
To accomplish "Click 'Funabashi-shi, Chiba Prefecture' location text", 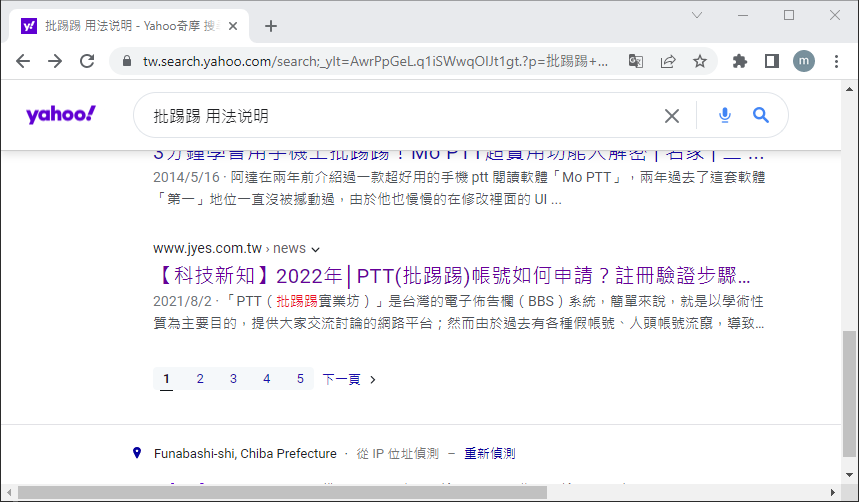I will [x=245, y=453].
